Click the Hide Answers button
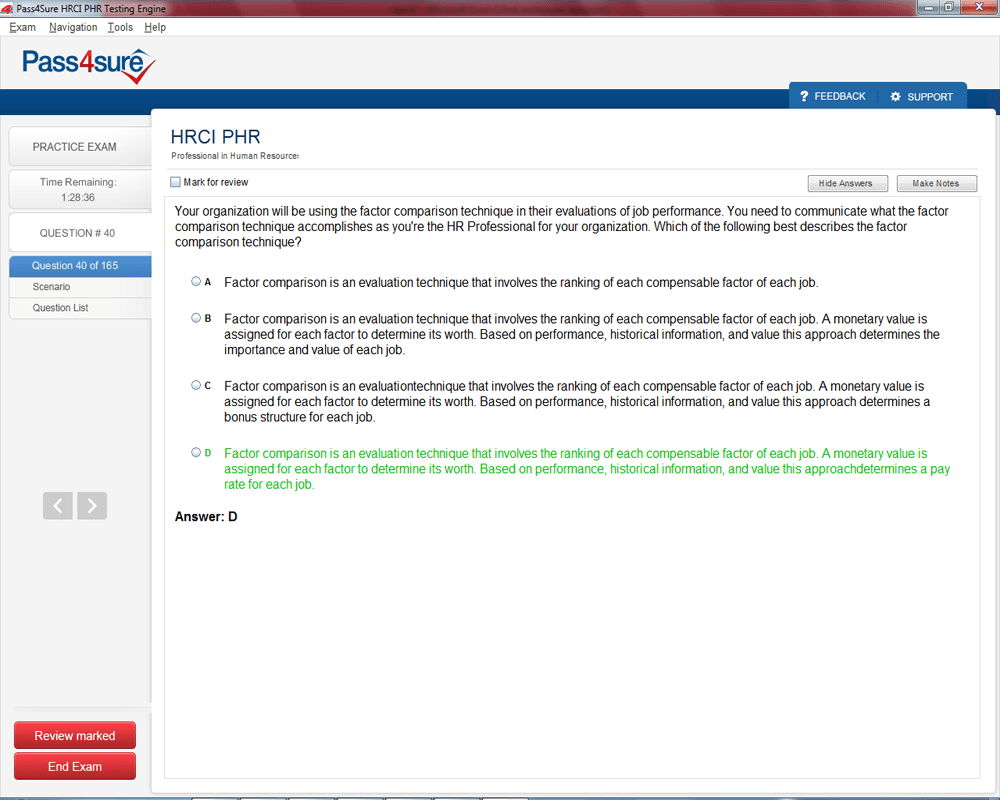Screen dimensions: 1000x800 coord(848,183)
